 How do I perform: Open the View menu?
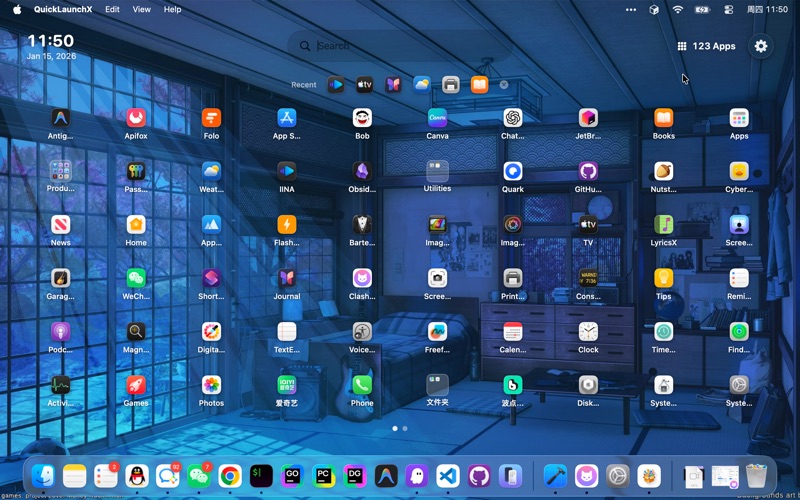(x=142, y=9)
